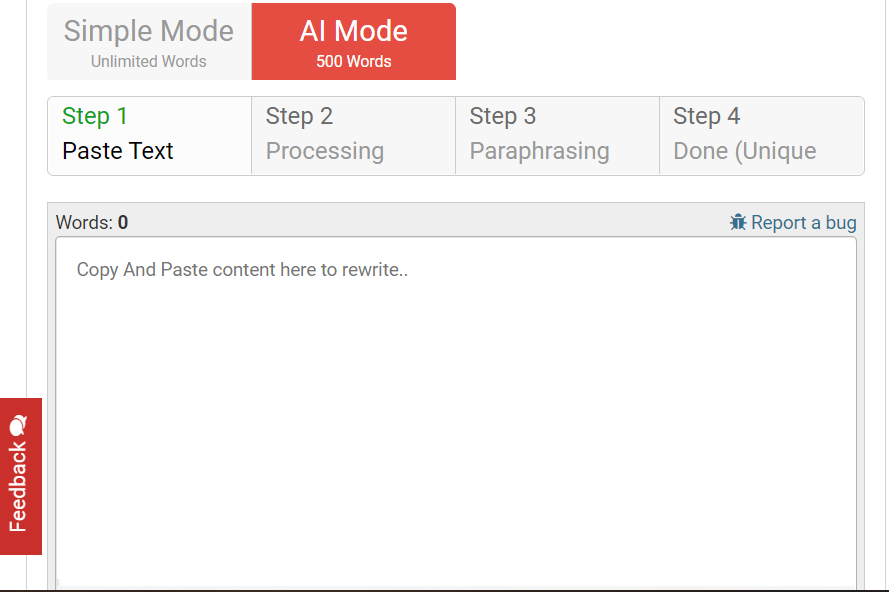Viewport: 889px width, 592px height.
Task: Click the 500 Words subtitle
Action: click(354, 61)
